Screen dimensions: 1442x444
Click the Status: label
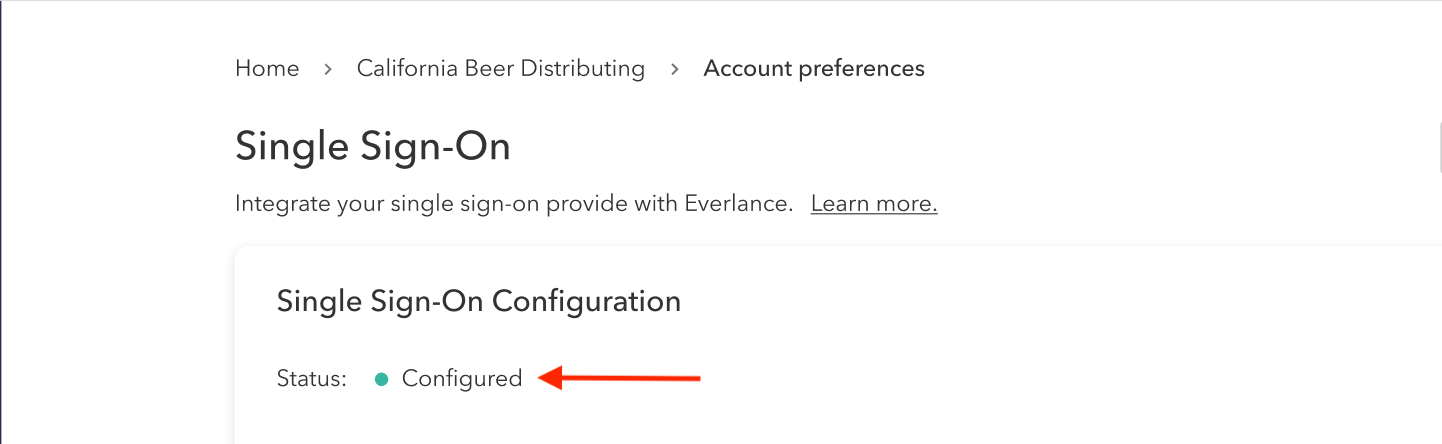tap(311, 379)
